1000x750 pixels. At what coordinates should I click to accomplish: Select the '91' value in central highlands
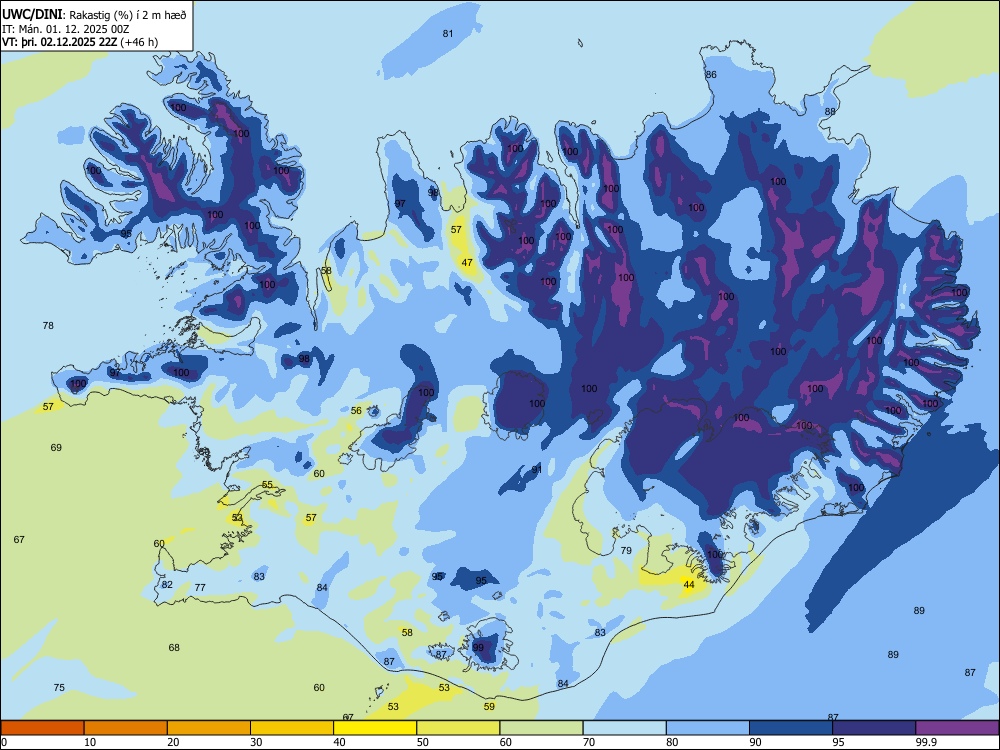[536, 469]
